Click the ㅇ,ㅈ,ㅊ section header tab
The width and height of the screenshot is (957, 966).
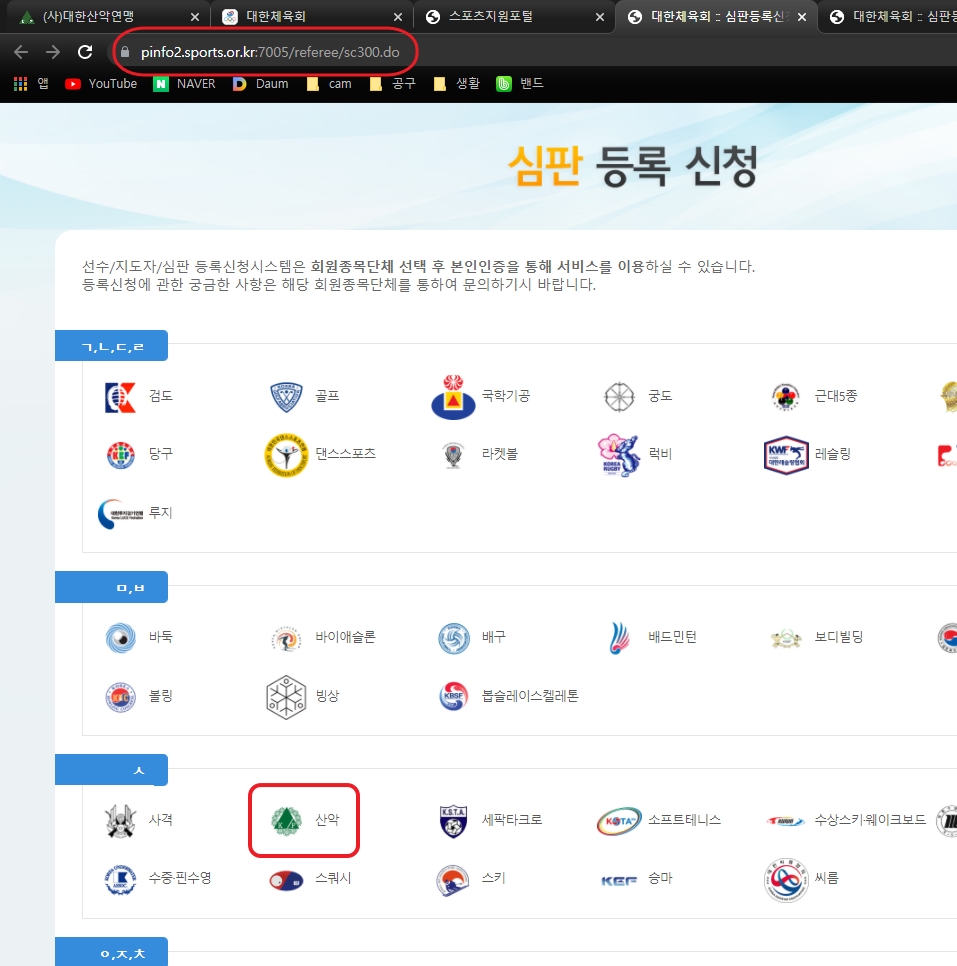(112, 952)
